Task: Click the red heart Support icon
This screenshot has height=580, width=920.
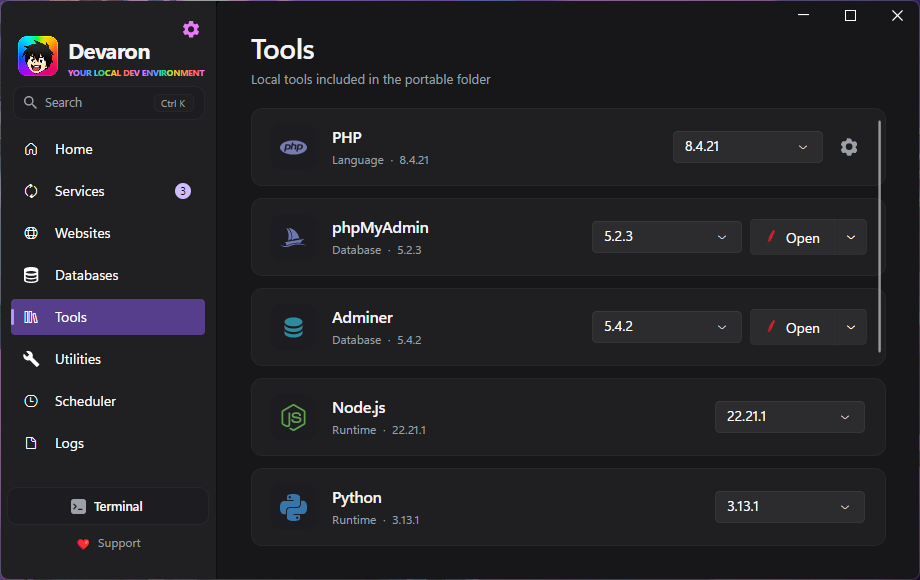Action: tap(83, 544)
